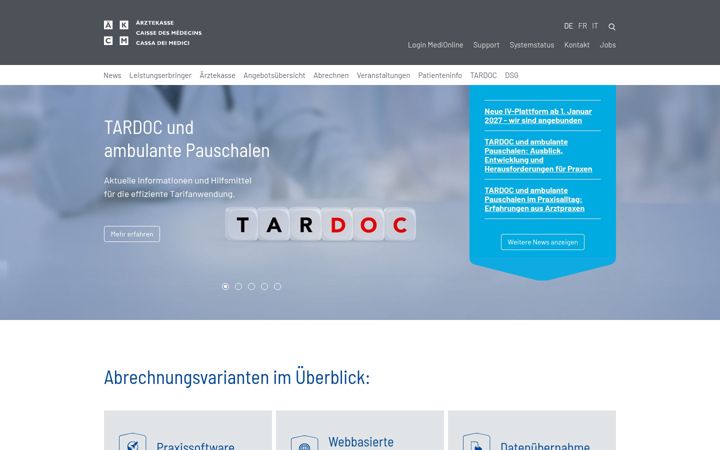This screenshot has height=450, width=720.
Task: Click the hero heading TARDOC und ambulante Pauschalen
Action: point(187,139)
